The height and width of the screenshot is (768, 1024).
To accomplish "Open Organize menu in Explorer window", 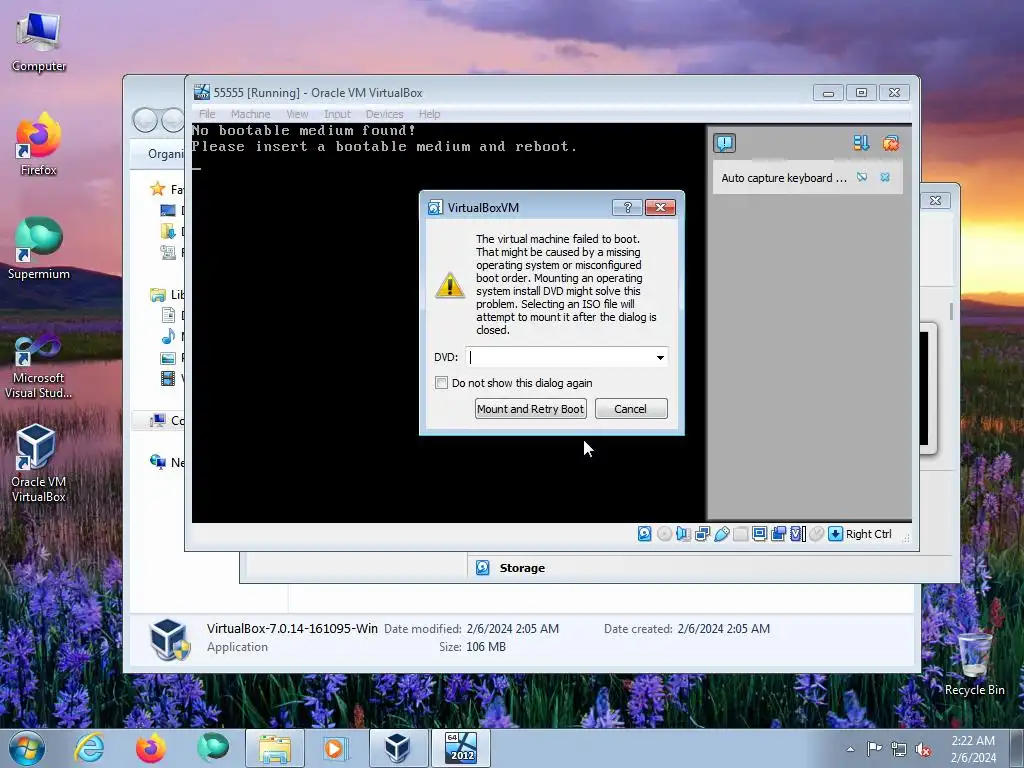I will click(166, 153).
